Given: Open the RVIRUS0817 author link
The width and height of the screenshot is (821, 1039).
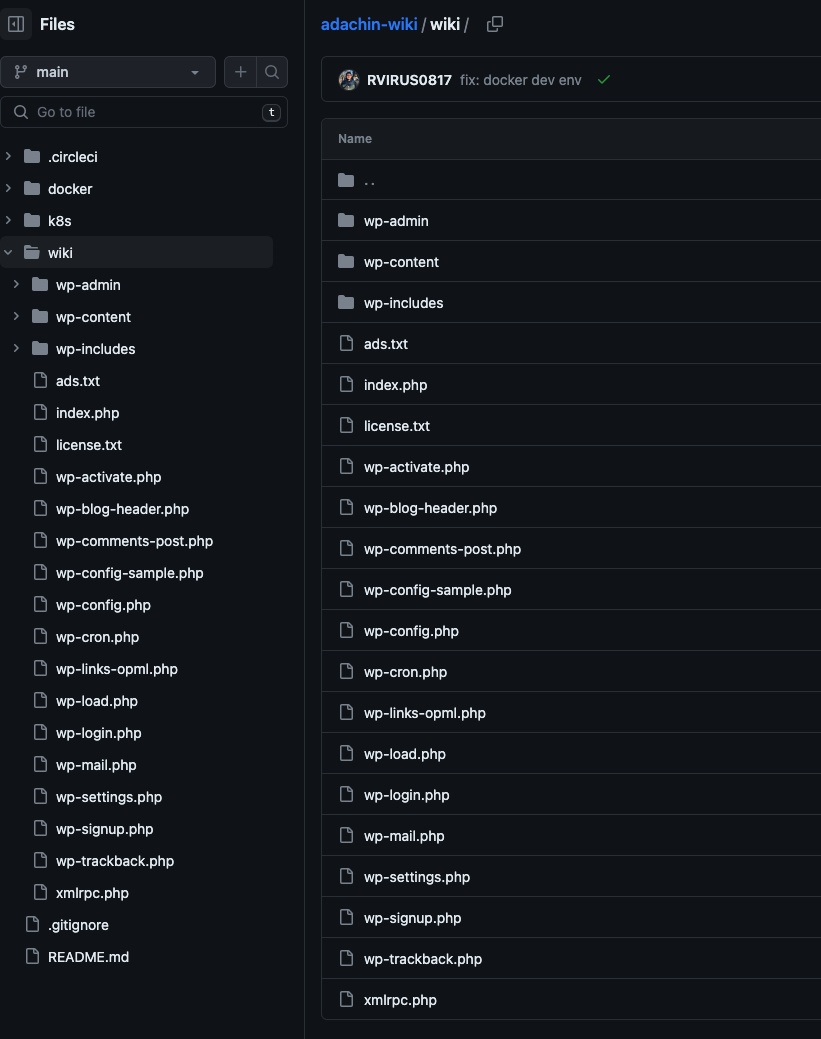Looking at the screenshot, I should click(x=410, y=80).
